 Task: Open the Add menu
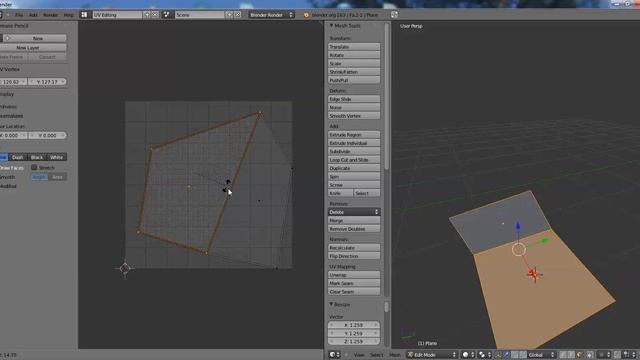pyautogui.click(x=33, y=15)
